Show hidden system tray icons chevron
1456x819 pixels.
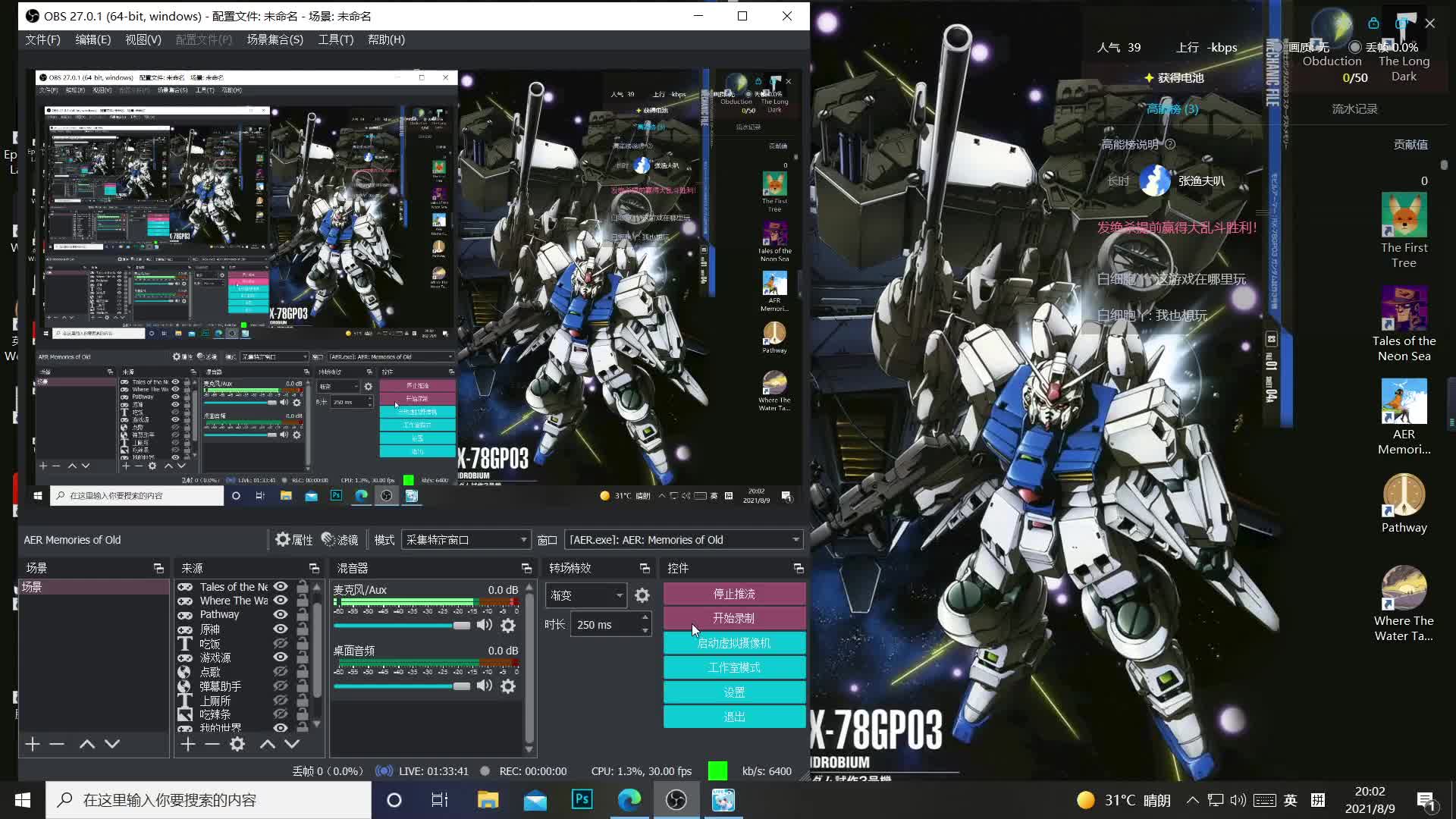[1193, 800]
